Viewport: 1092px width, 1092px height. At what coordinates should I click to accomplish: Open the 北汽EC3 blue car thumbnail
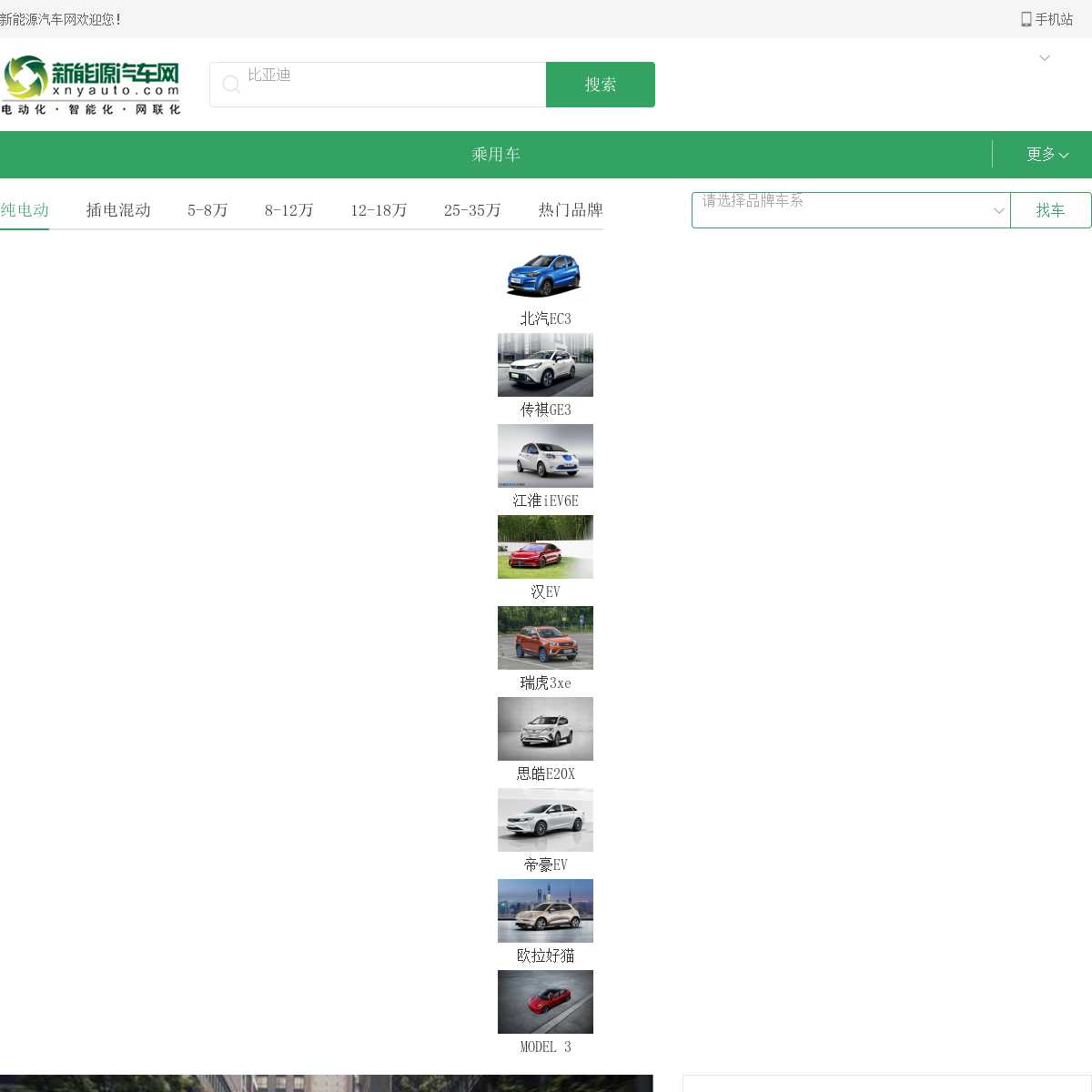[545, 274]
